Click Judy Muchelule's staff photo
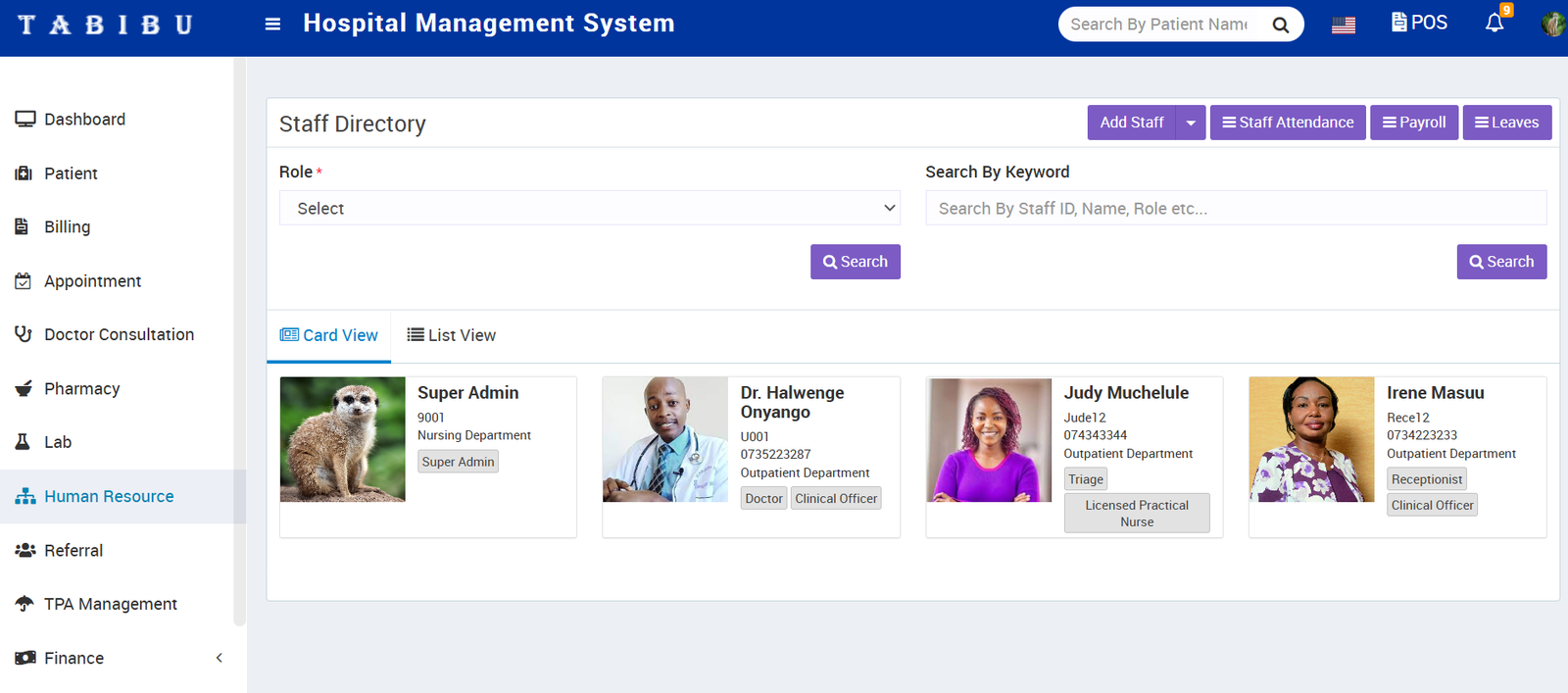This screenshot has width=1568, height=693. click(989, 440)
